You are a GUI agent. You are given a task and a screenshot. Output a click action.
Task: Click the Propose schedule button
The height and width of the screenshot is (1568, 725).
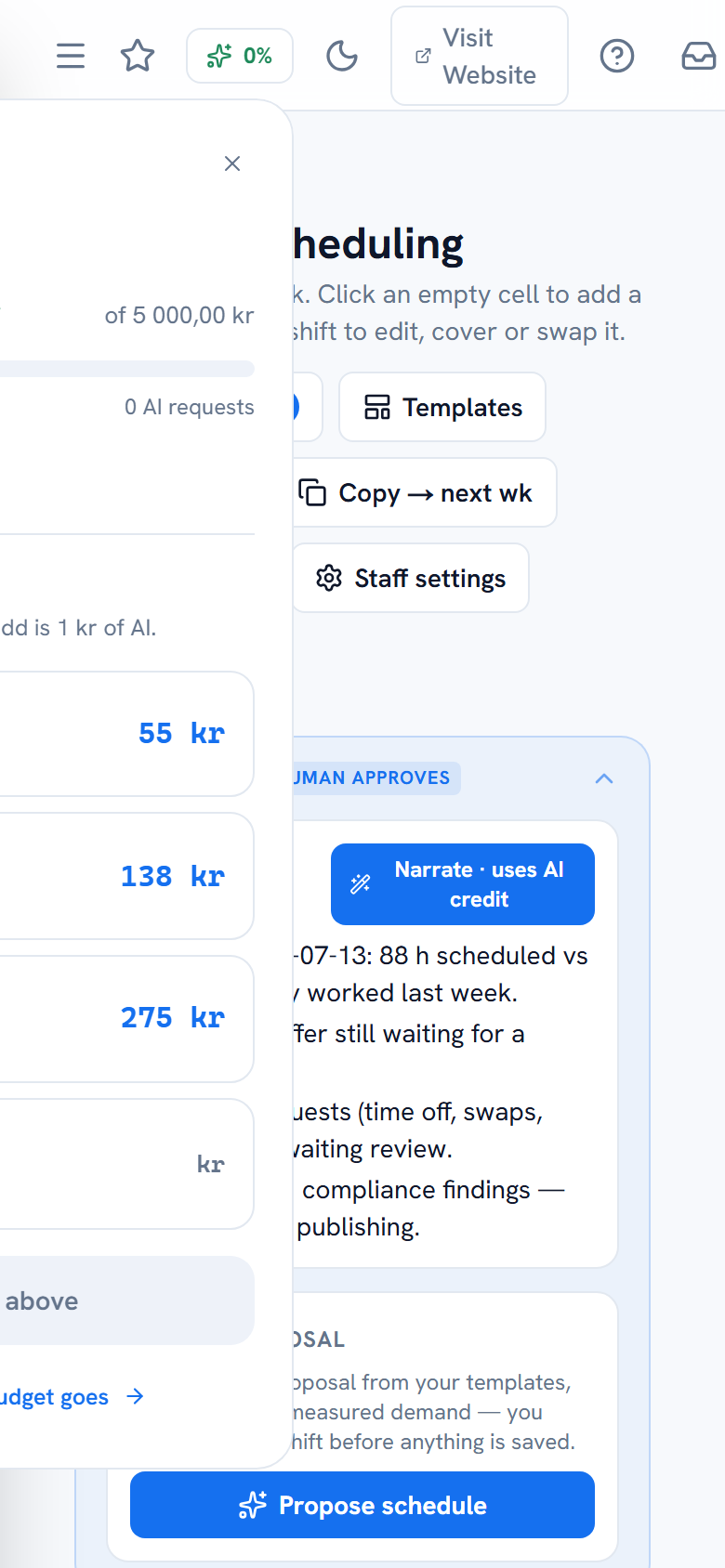[362, 1505]
